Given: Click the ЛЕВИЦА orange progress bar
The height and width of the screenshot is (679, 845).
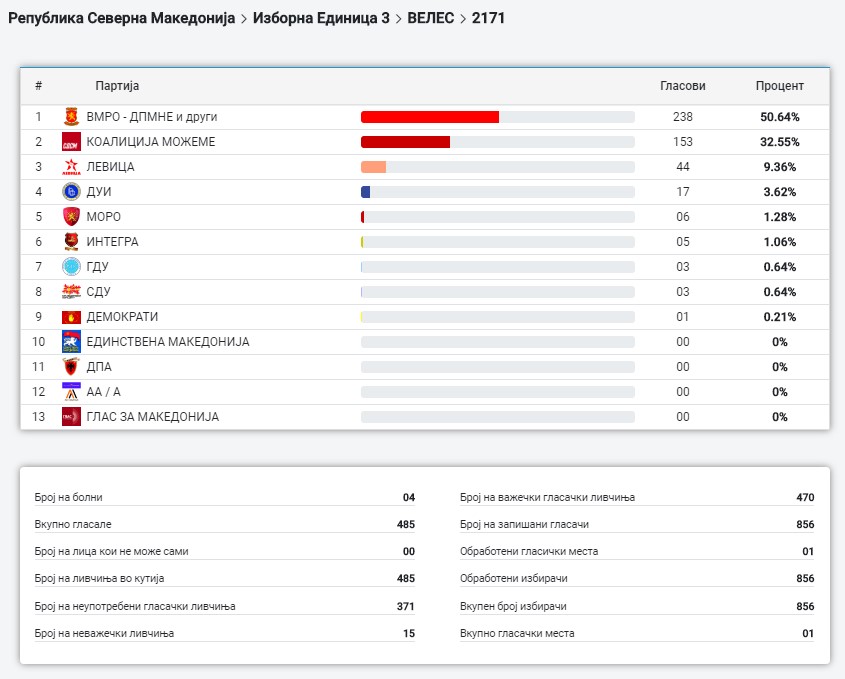Looking at the screenshot, I should point(373,167).
